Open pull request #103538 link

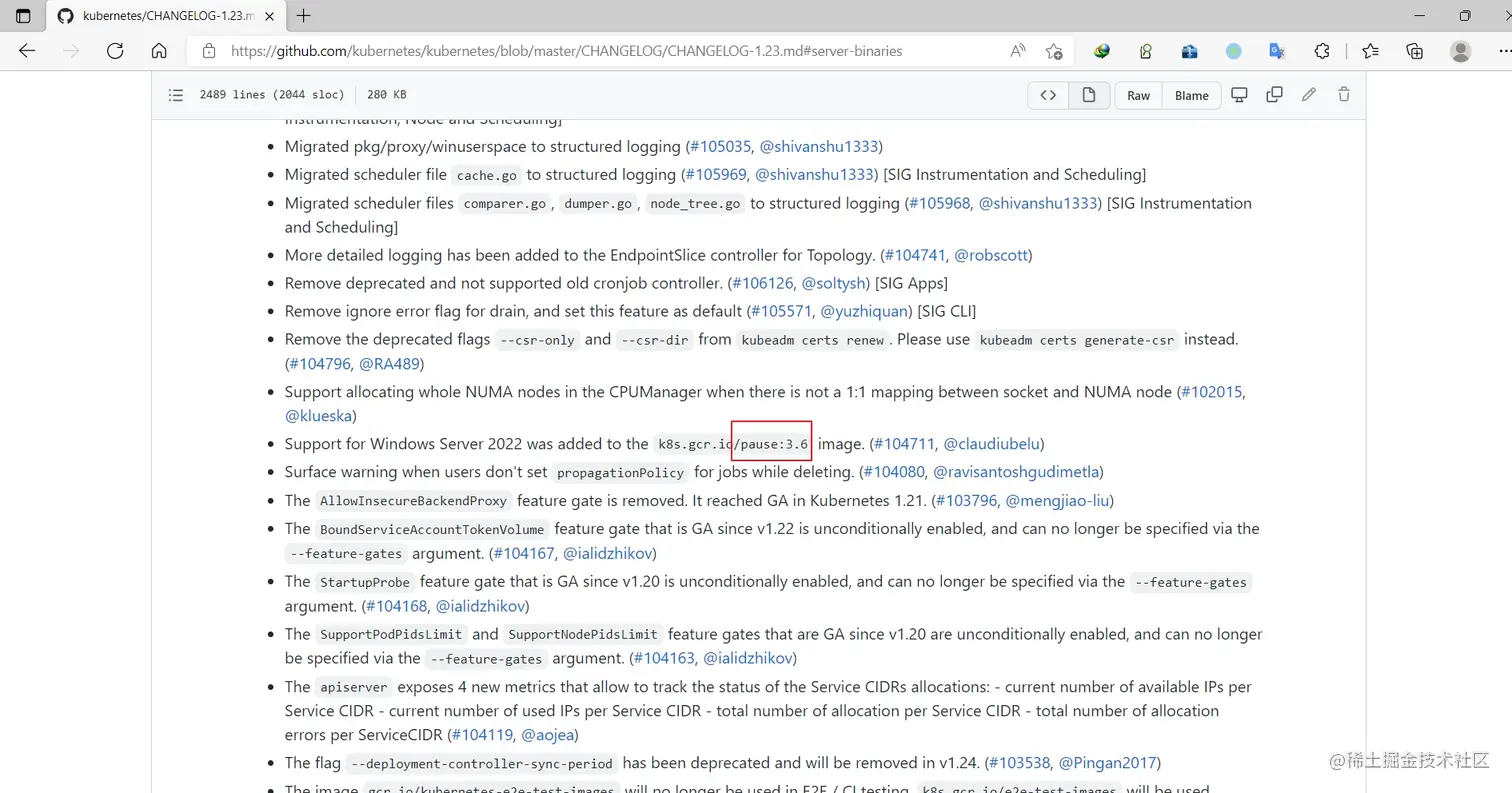1019,763
